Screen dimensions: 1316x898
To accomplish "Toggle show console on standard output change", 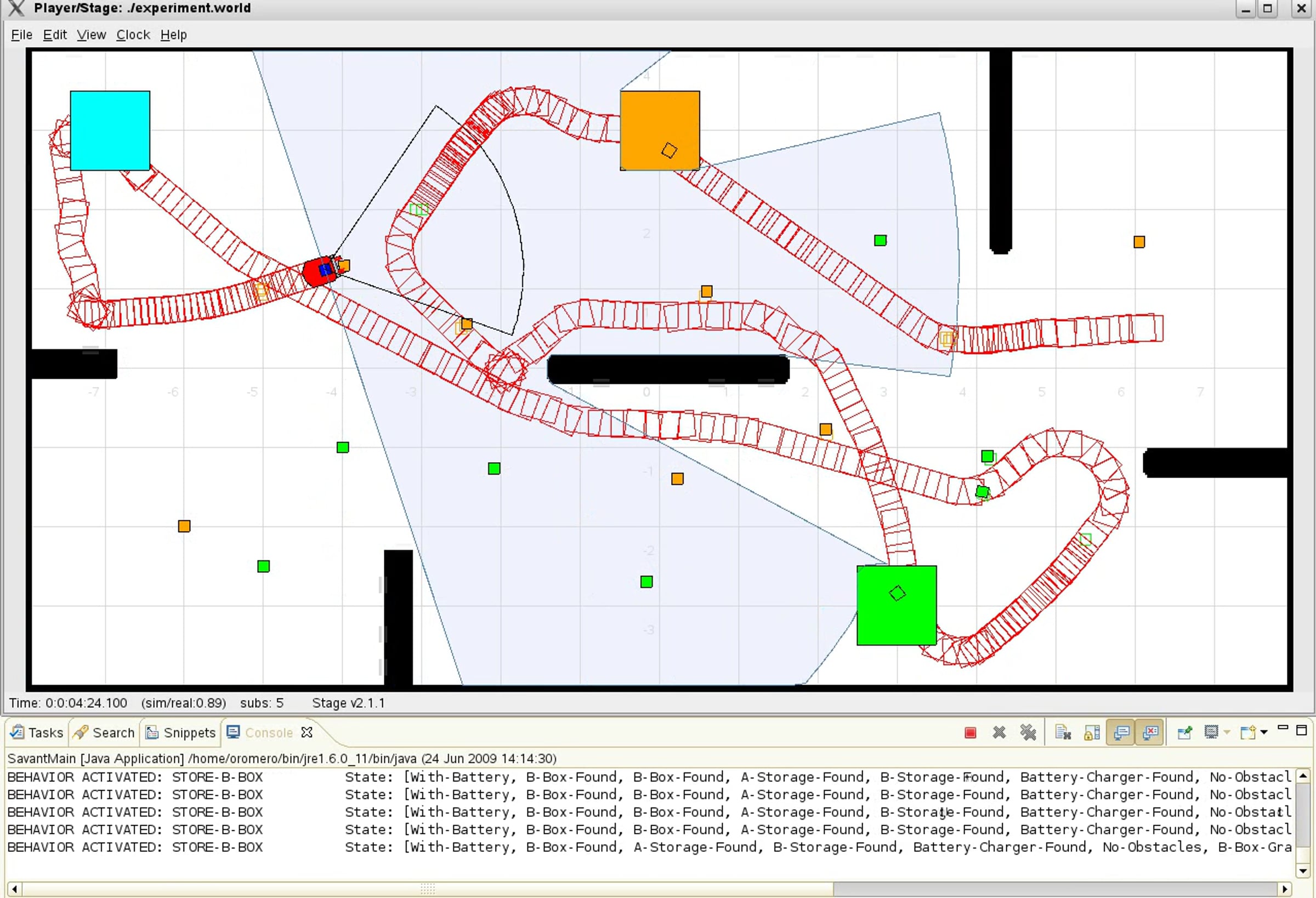I will tap(1121, 732).
